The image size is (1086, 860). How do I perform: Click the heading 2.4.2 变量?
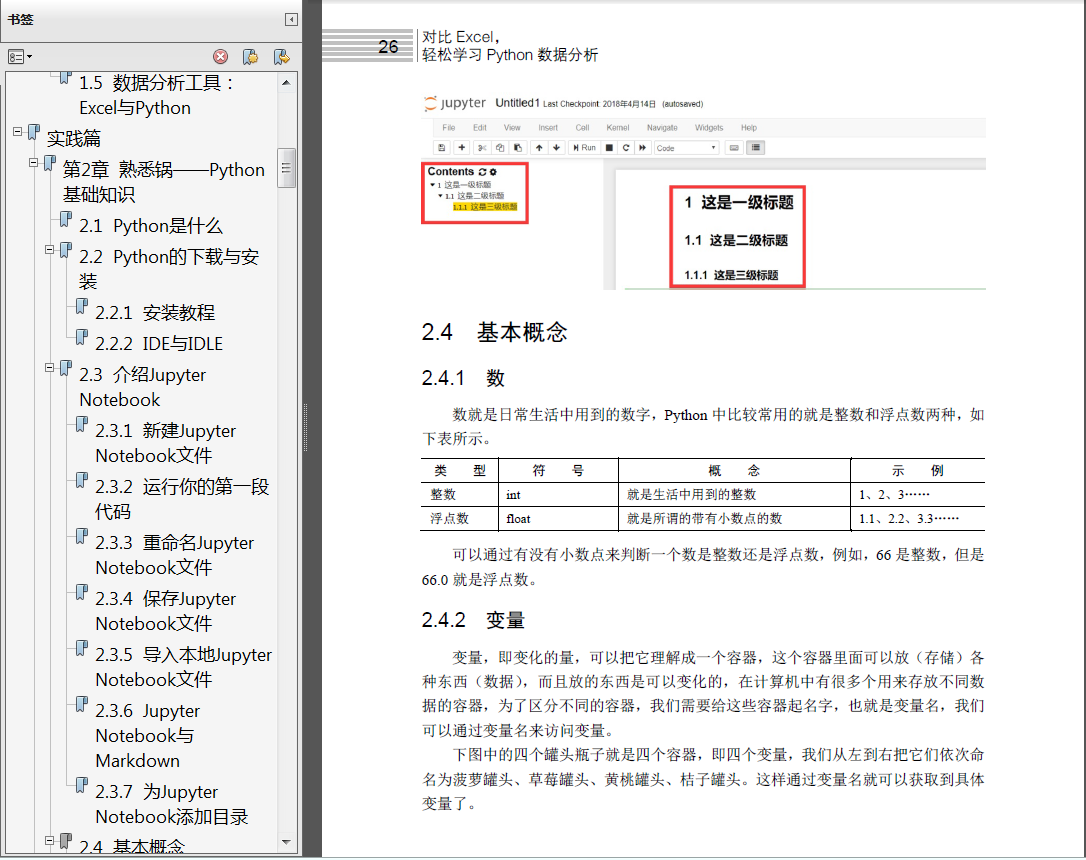(473, 620)
